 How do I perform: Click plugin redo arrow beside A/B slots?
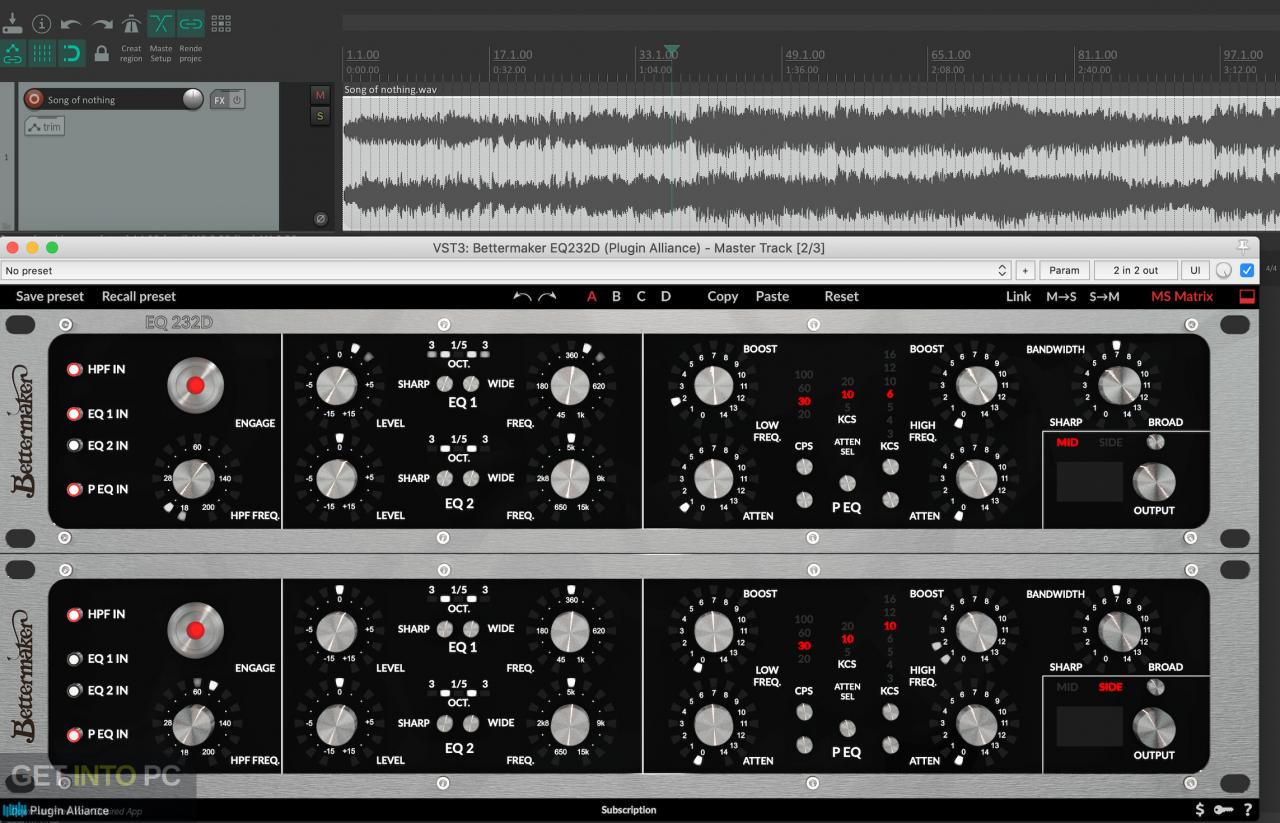point(547,296)
